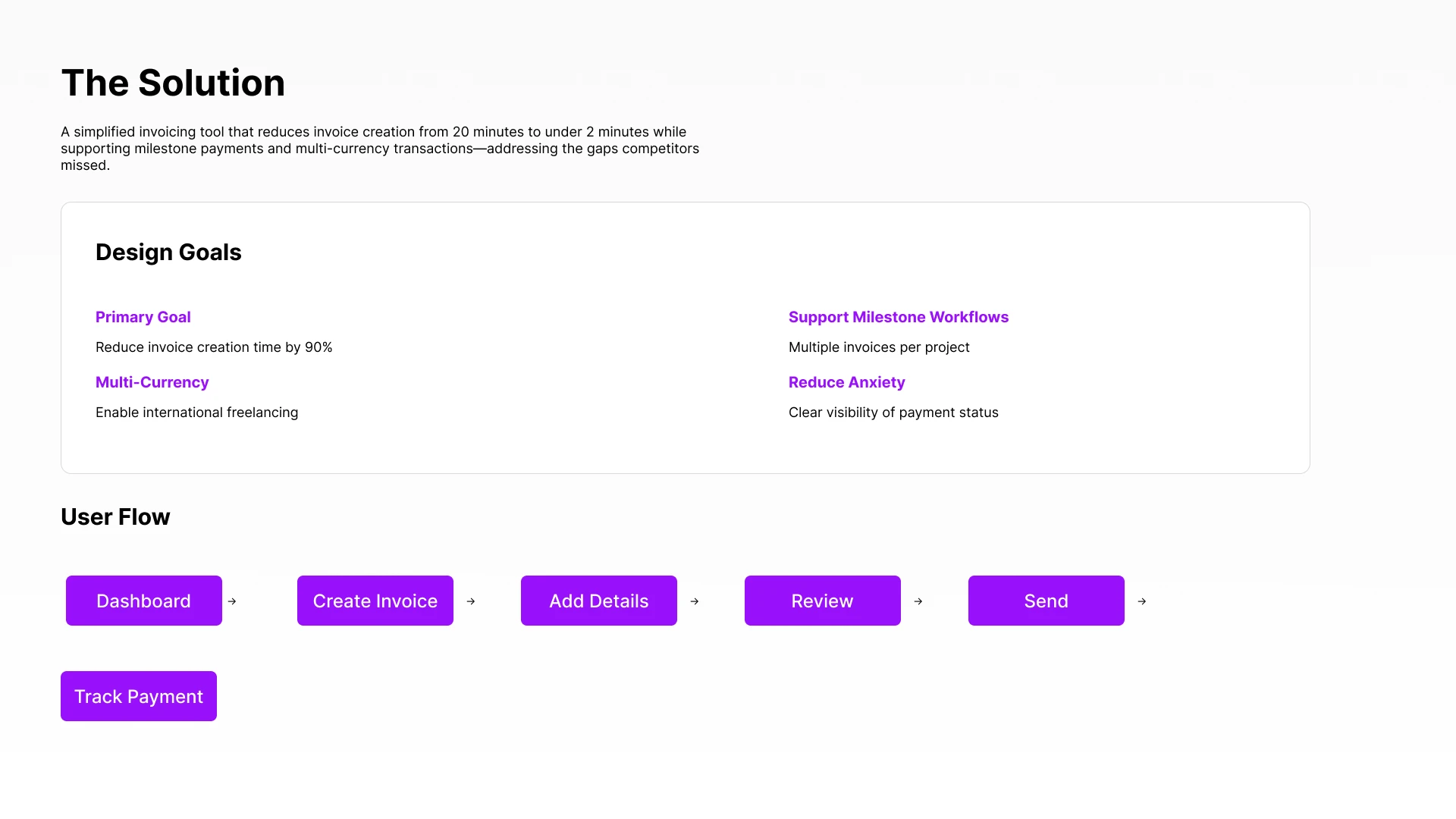Open the Add Details step
This screenshot has height=819, width=1456.
point(599,601)
